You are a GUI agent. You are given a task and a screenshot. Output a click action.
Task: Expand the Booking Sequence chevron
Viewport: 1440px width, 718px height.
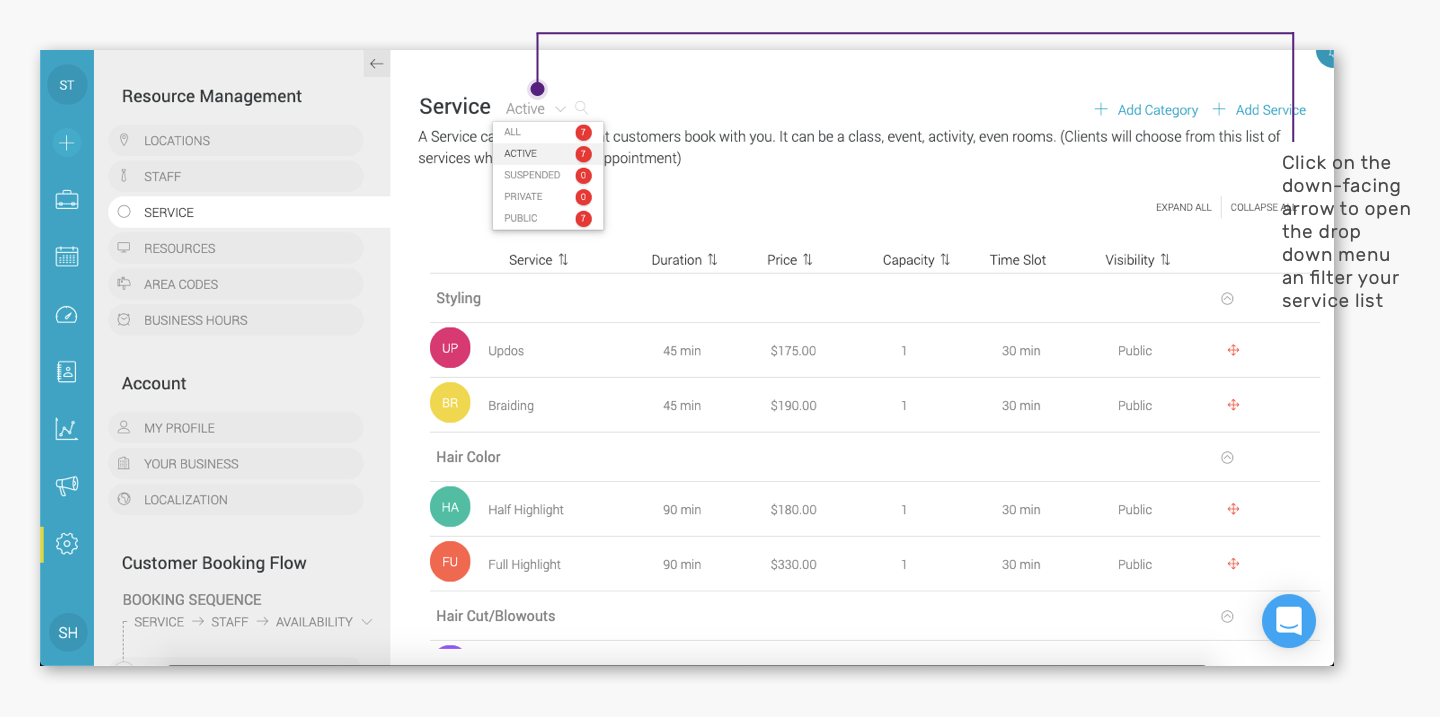367,622
